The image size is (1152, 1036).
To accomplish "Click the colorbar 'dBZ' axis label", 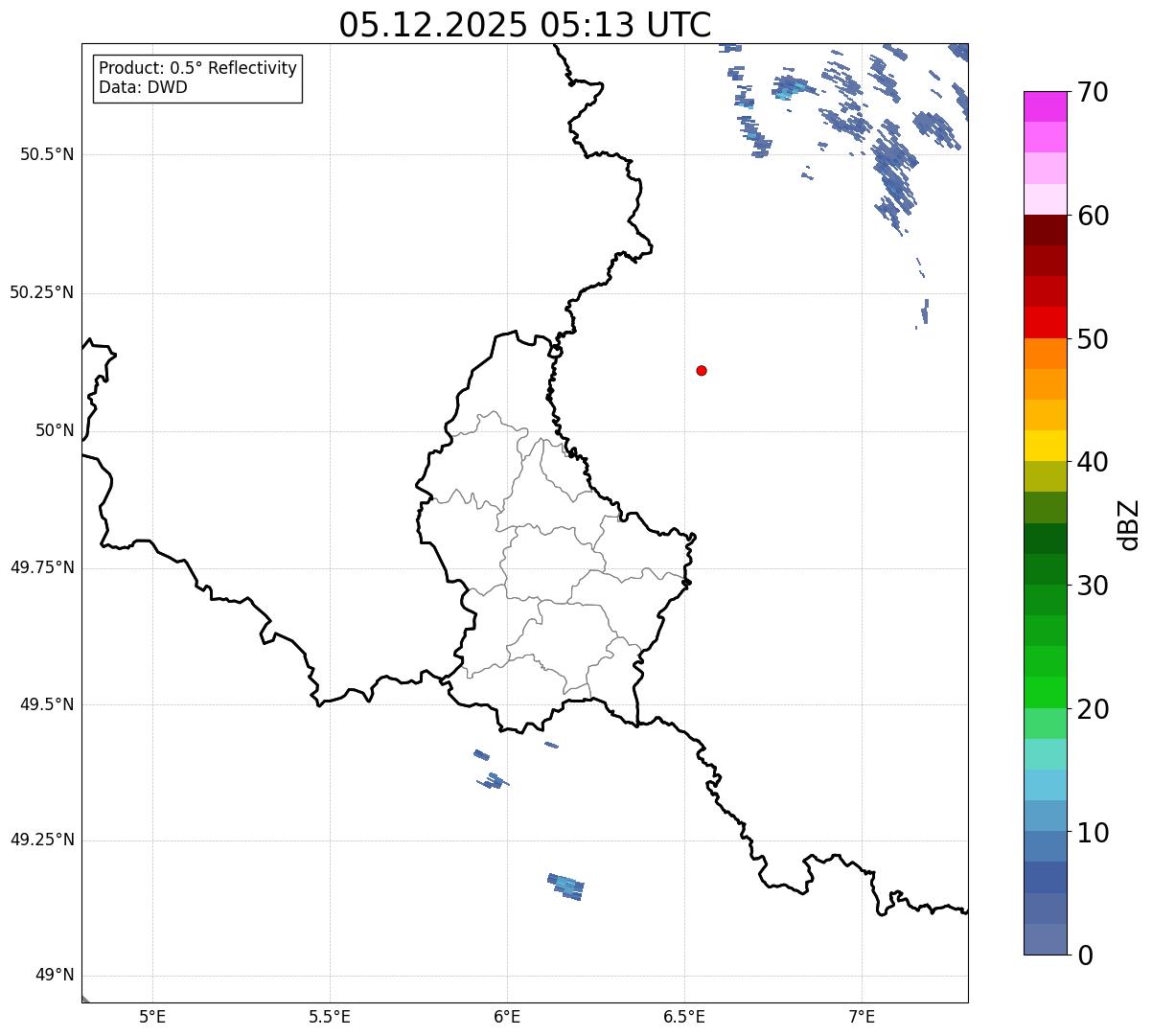I will point(1129,523).
